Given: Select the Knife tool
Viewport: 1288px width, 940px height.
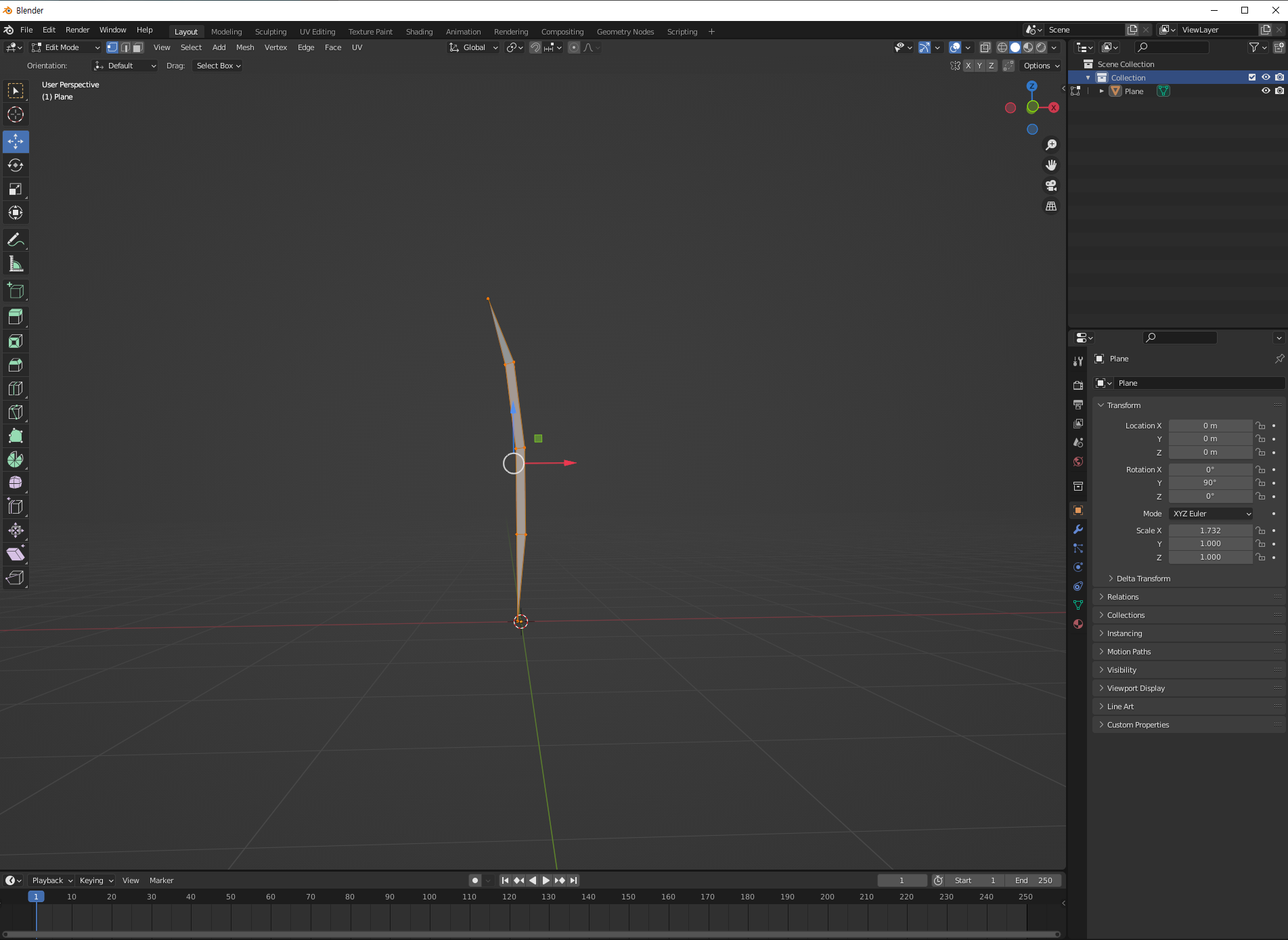Looking at the screenshot, I should tap(16, 412).
